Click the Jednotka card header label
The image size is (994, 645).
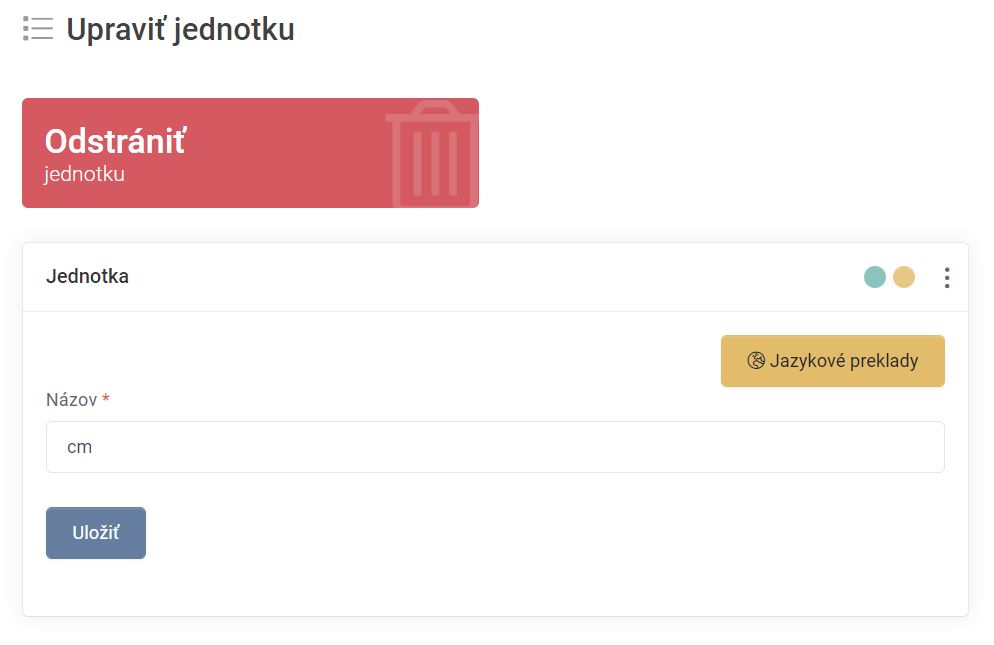click(x=87, y=276)
